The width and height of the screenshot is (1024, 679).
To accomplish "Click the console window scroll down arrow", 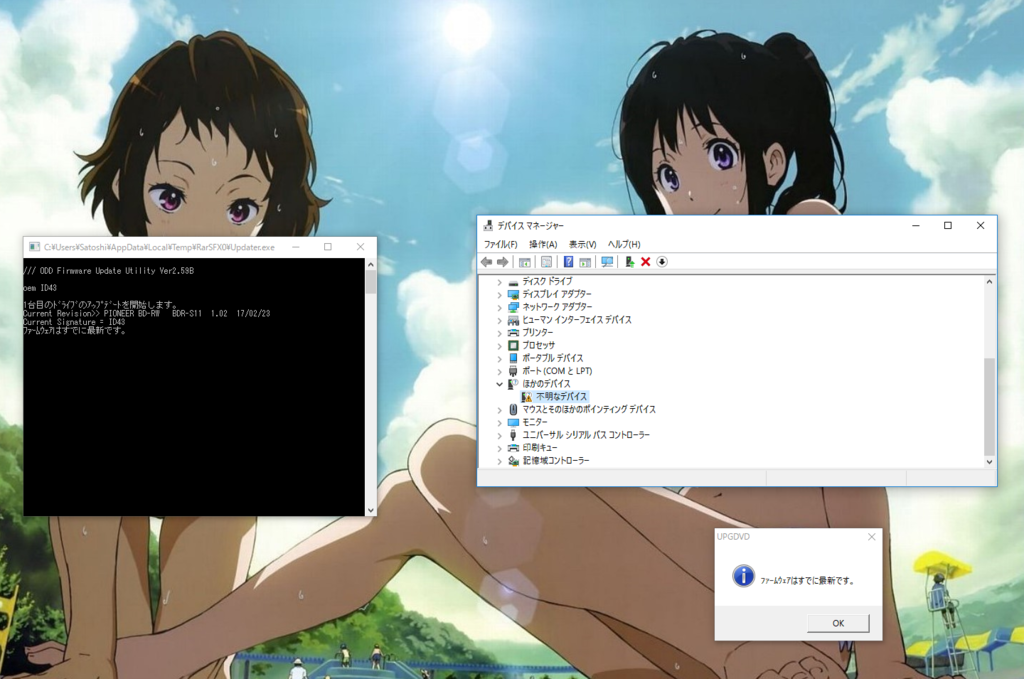I will pyautogui.click(x=371, y=511).
